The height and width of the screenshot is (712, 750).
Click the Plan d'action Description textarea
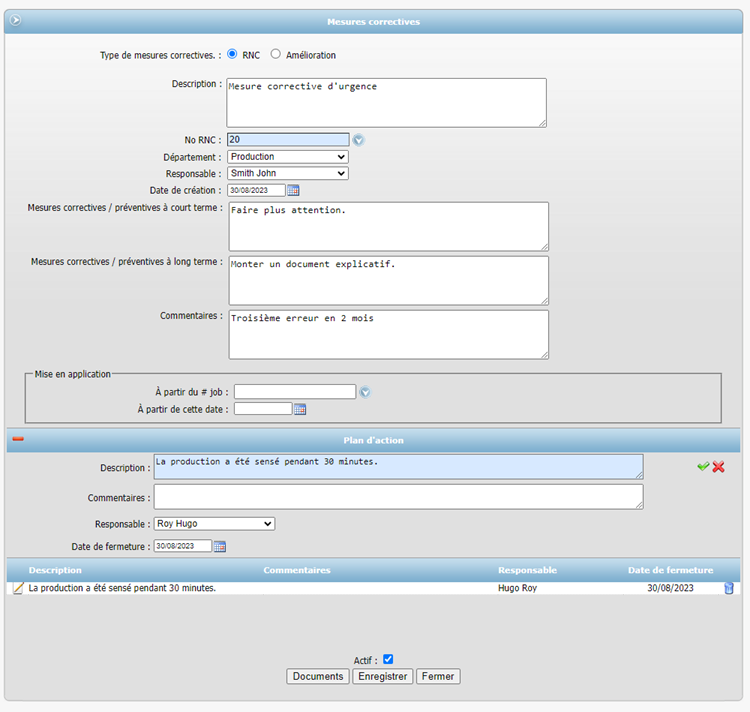[x=398, y=467]
